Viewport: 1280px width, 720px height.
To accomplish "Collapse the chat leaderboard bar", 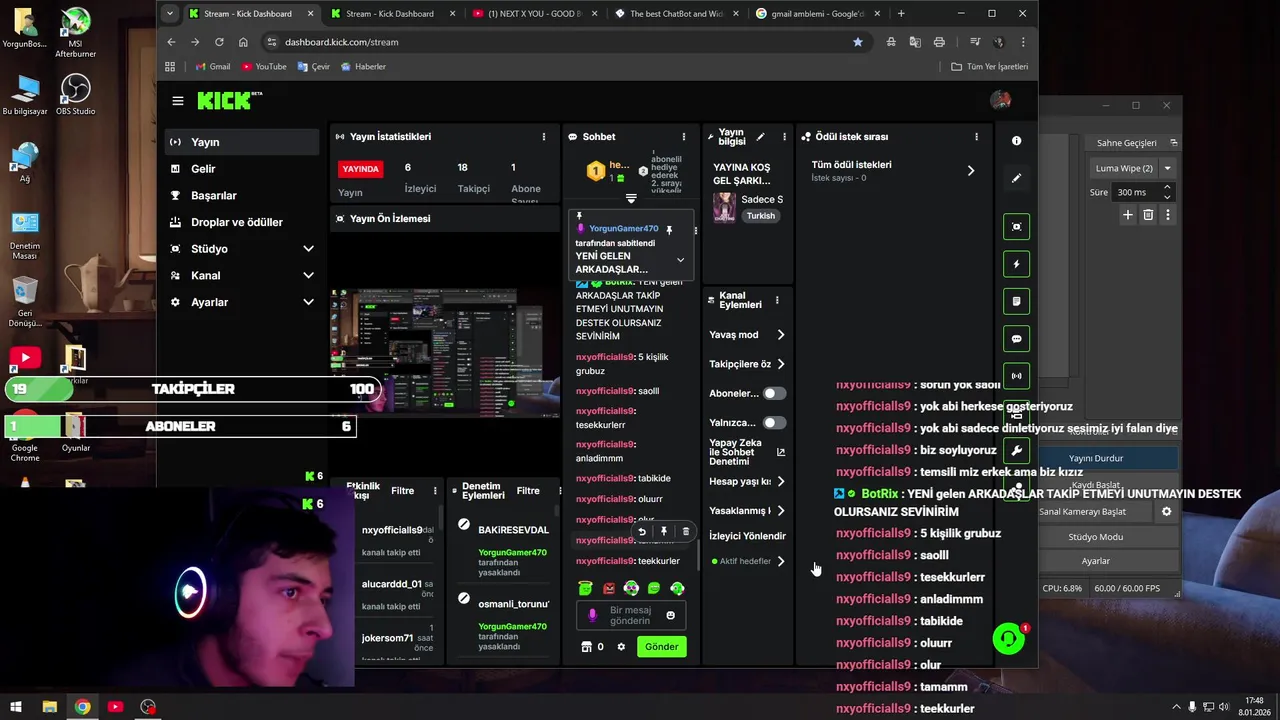I will click(x=631, y=199).
